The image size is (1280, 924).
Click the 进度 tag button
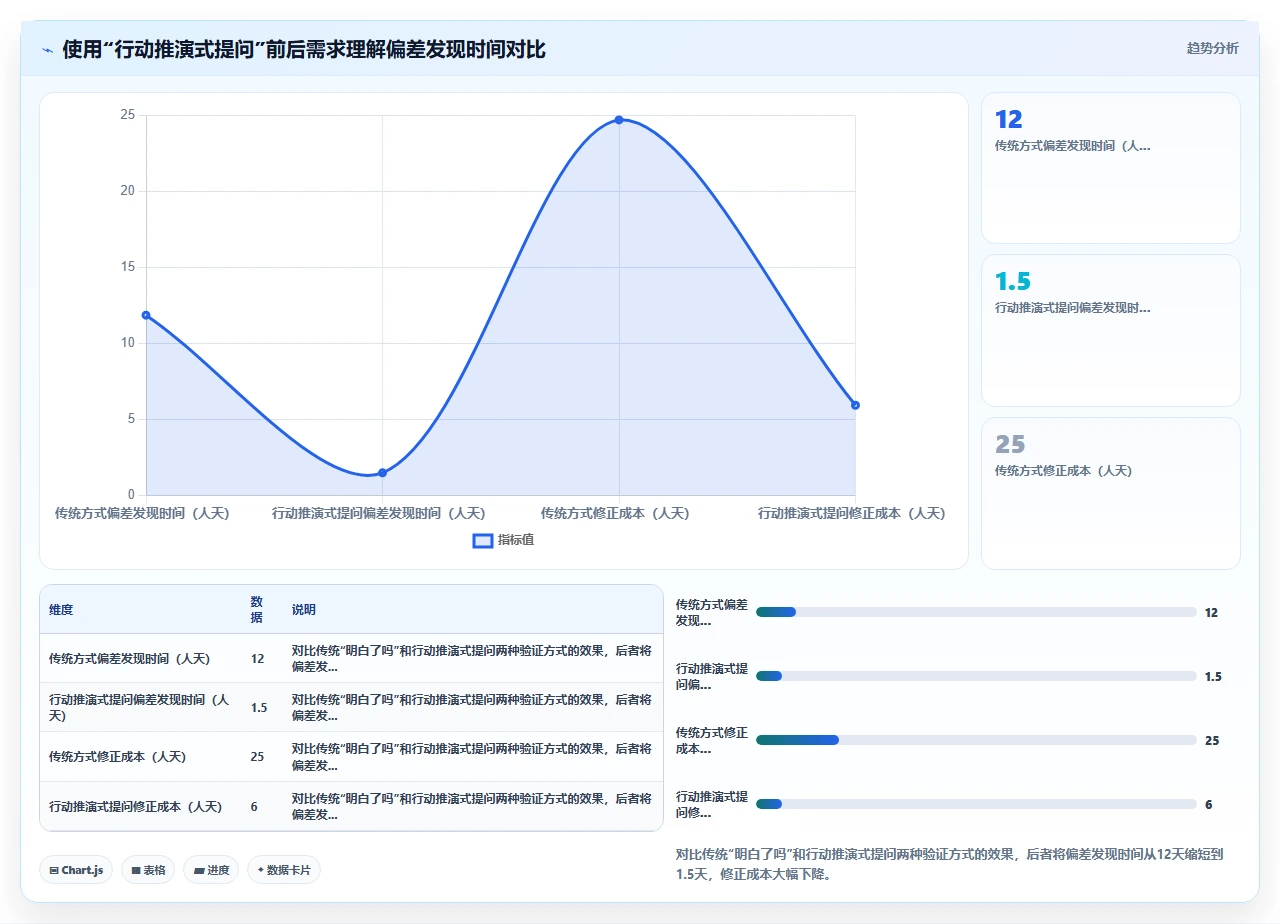[211, 870]
